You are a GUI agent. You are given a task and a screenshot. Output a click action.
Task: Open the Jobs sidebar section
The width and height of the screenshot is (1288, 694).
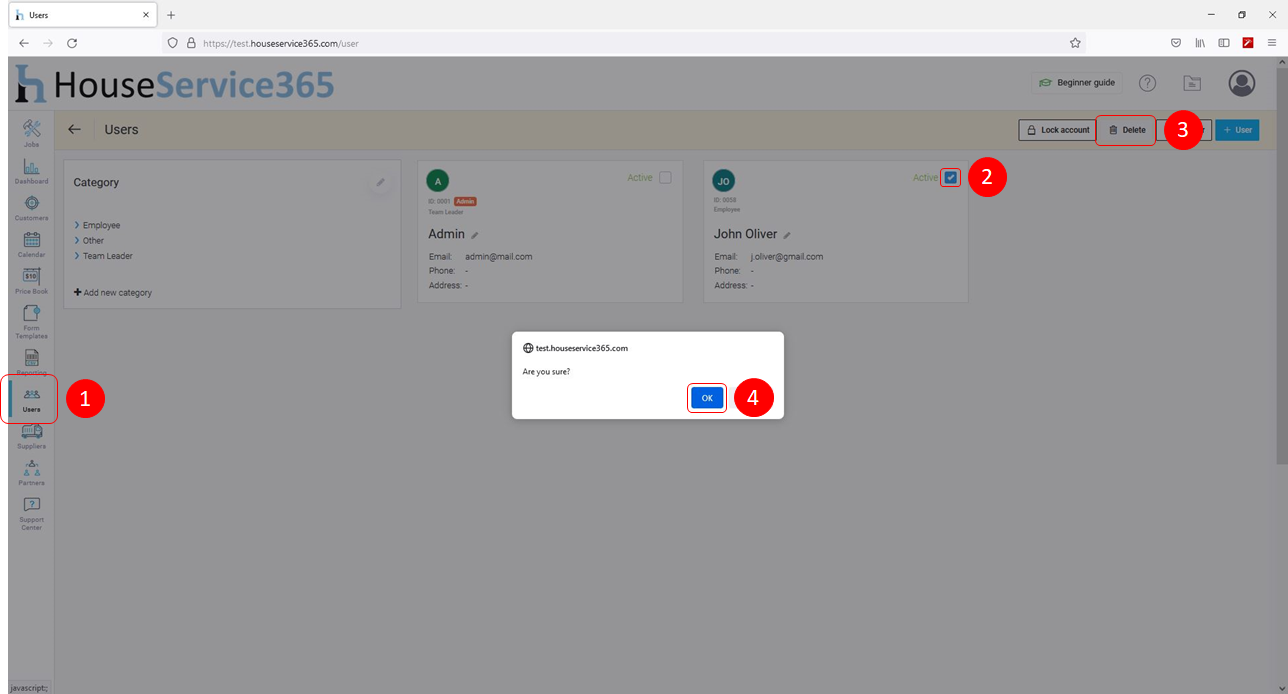31,133
